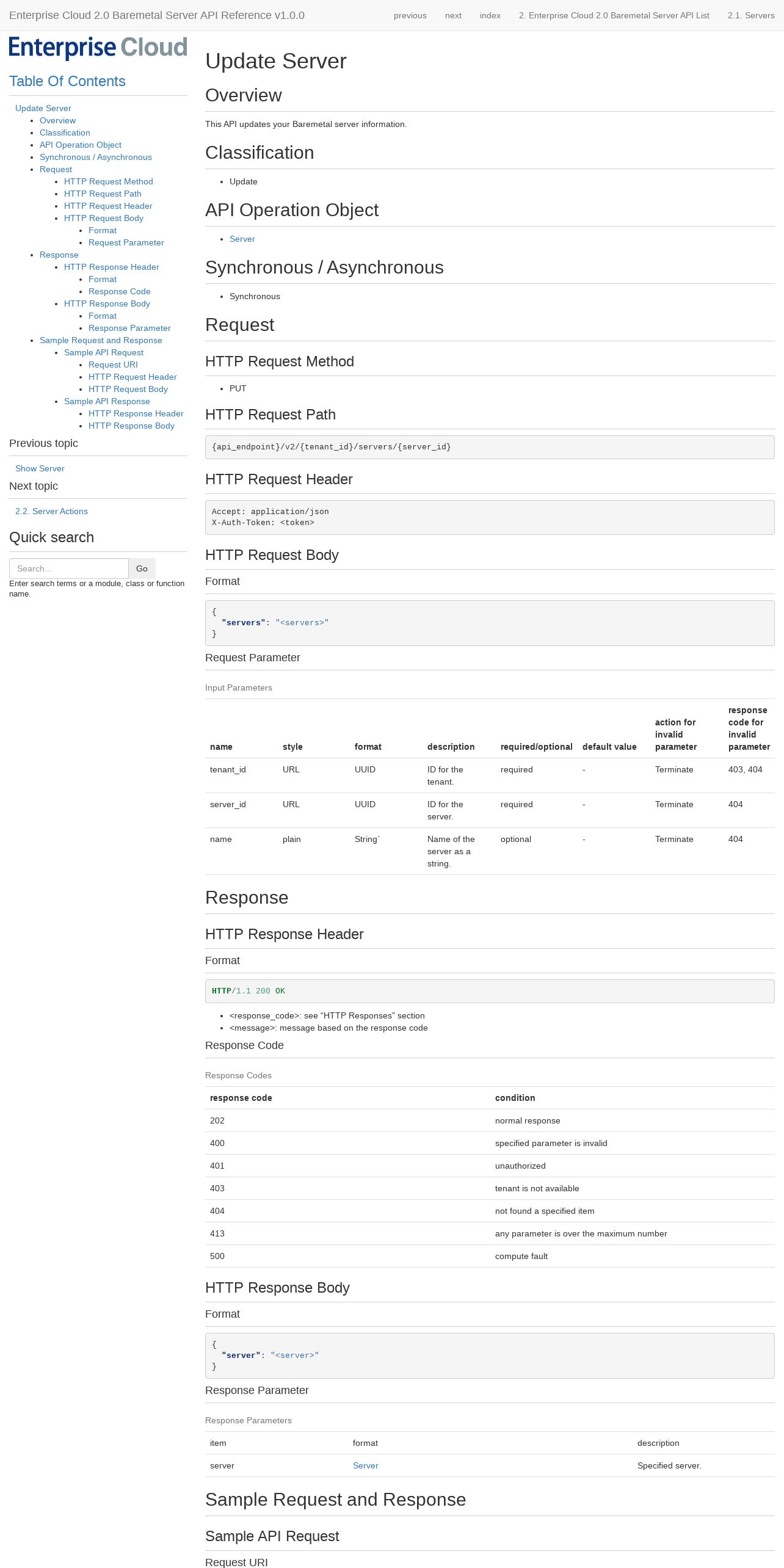The height and width of the screenshot is (1568, 784).
Task: Click the 'HTTP/1.1 200 OK' code block
Action: tap(490, 991)
